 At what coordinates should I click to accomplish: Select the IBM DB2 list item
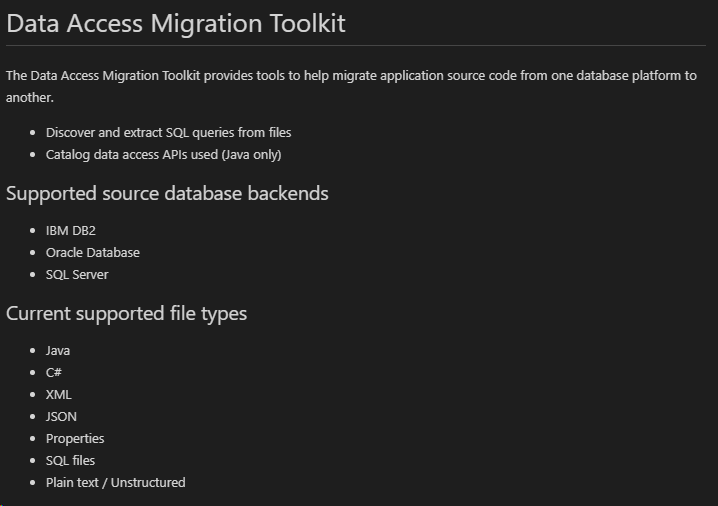[71, 230]
